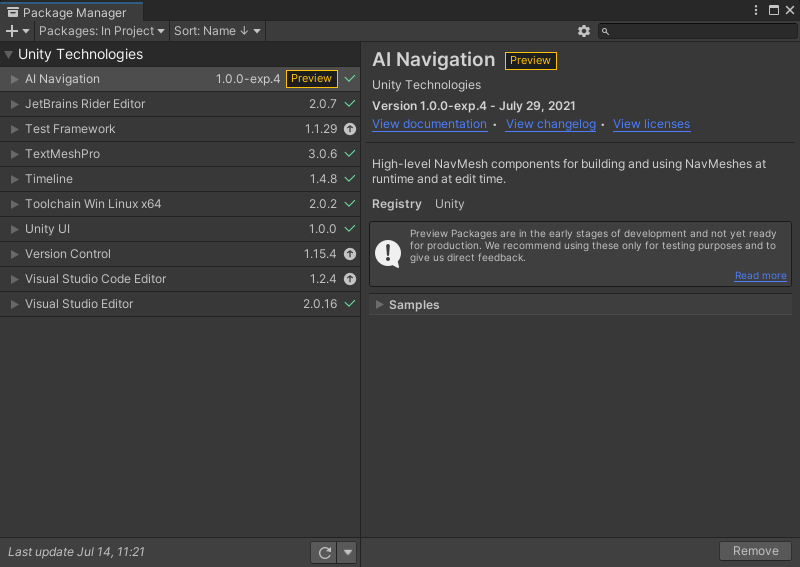Click Timeline installed checkmark

coord(350,179)
